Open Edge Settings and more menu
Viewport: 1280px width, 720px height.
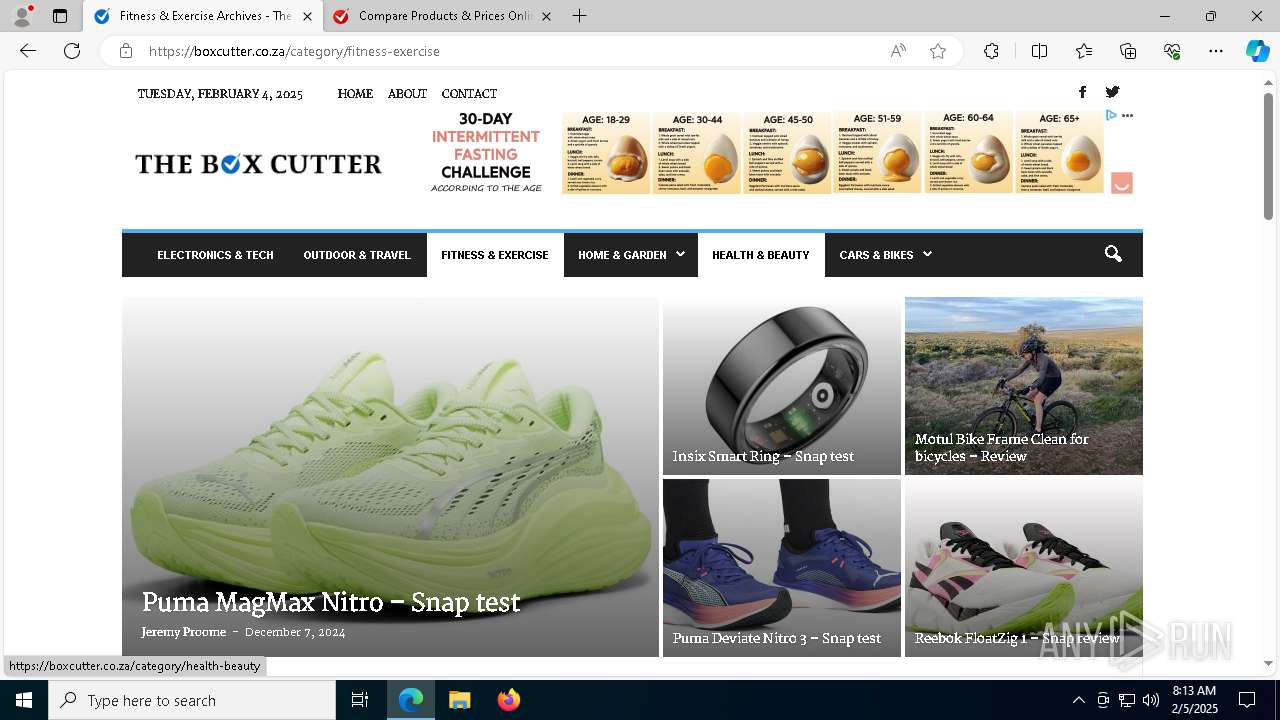(x=1216, y=51)
